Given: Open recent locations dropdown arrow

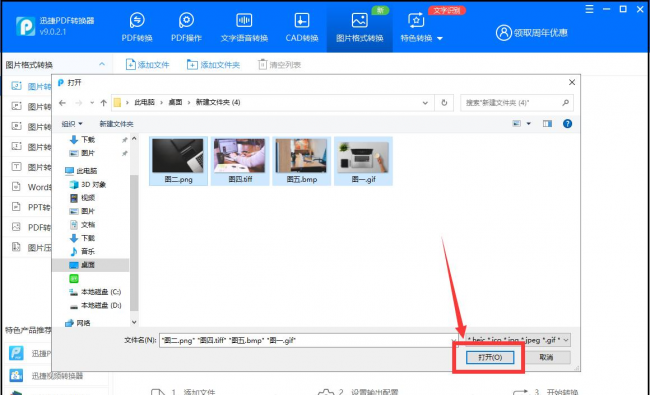Looking at the screenshot, I should pos(92,103).
